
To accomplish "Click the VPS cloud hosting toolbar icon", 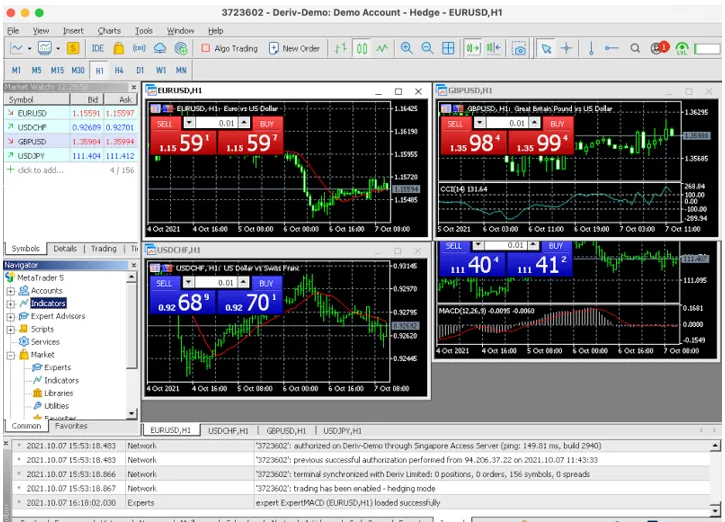I will click(160, 48).
